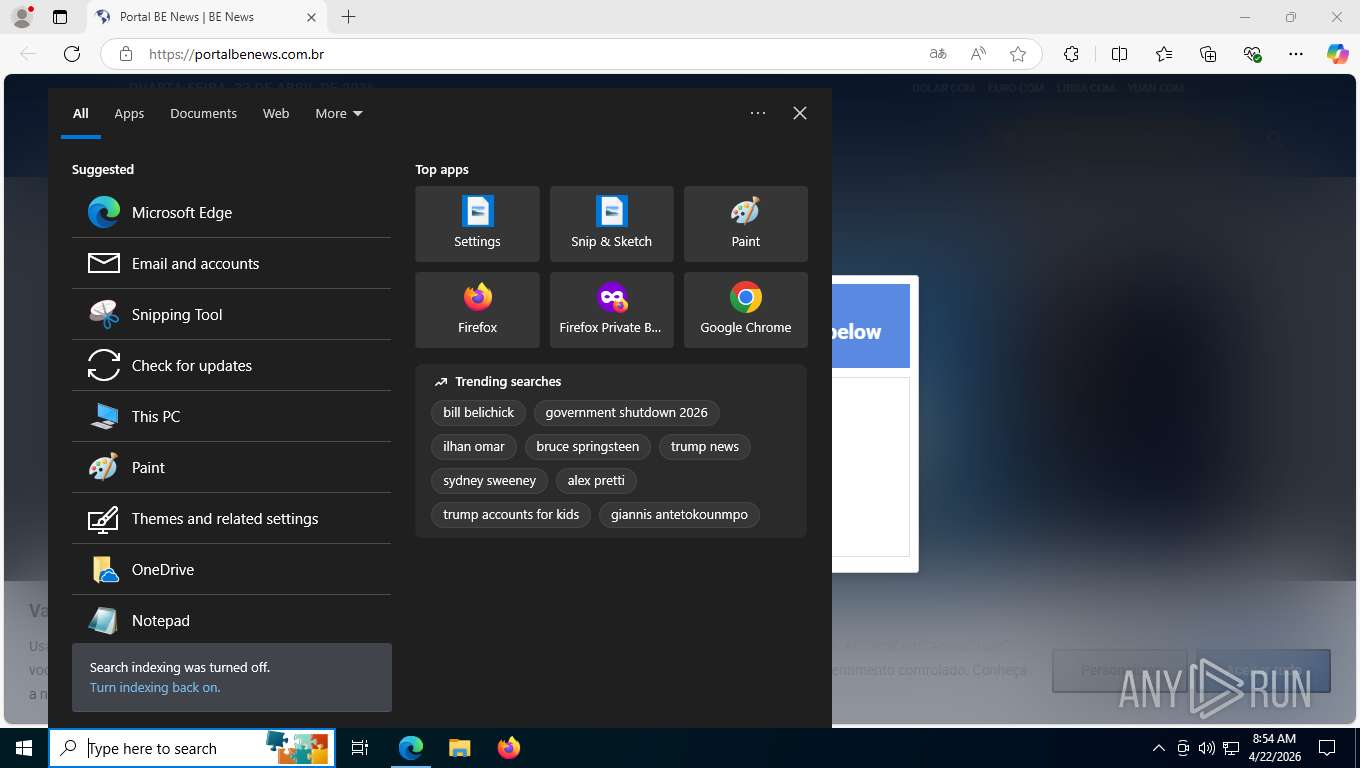
Task: Switch to the Web search tab
Action: 276,113
